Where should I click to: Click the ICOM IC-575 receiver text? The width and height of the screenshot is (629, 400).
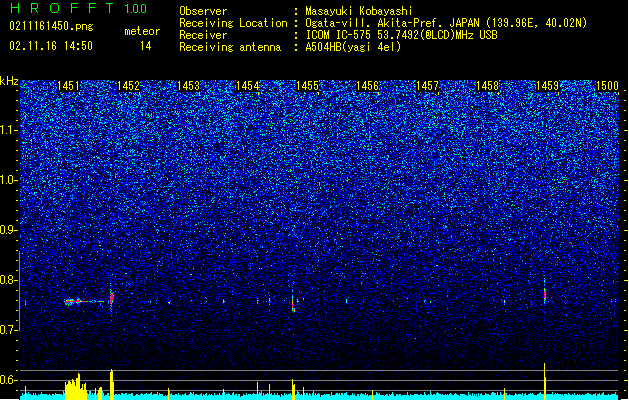tap(401, 35)
